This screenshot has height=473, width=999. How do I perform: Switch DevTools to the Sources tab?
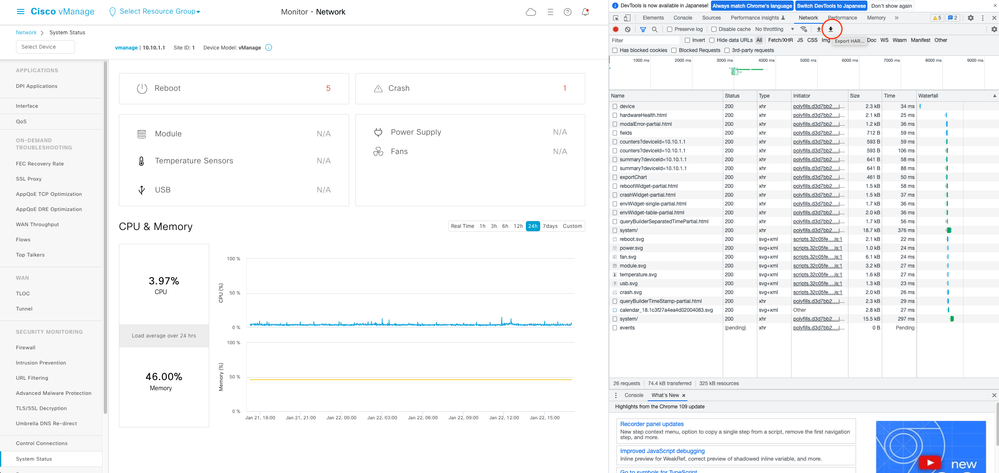711,18
